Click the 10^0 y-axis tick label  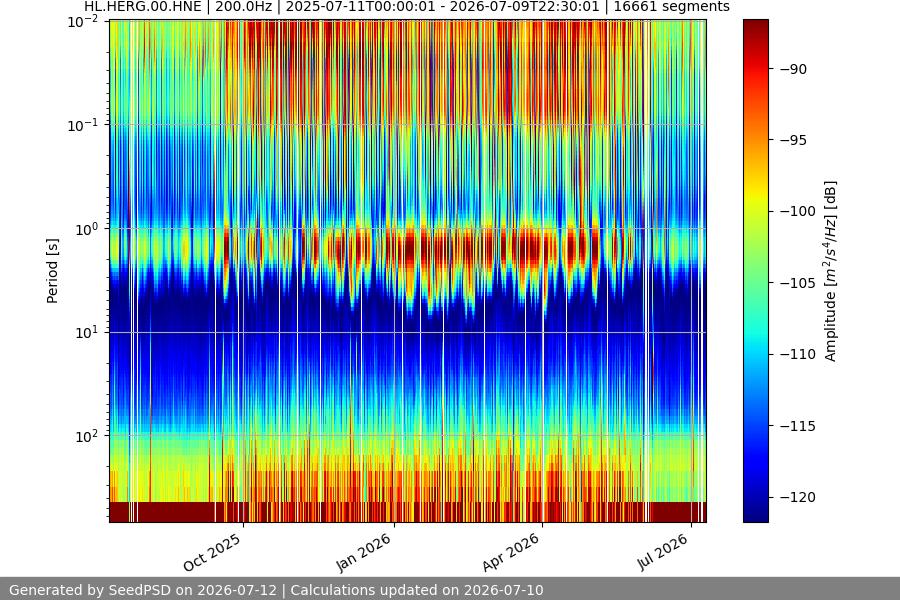tap(86, 229)
